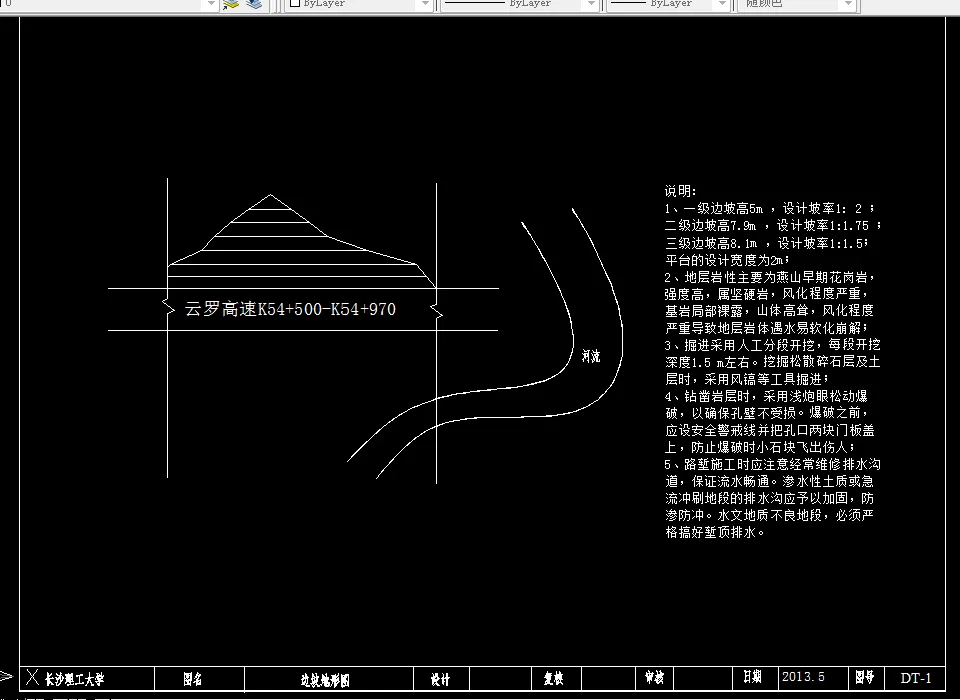Screen dimensions: 960x700
Task: Click the 设计 title block cell
Action: point(440,678)
